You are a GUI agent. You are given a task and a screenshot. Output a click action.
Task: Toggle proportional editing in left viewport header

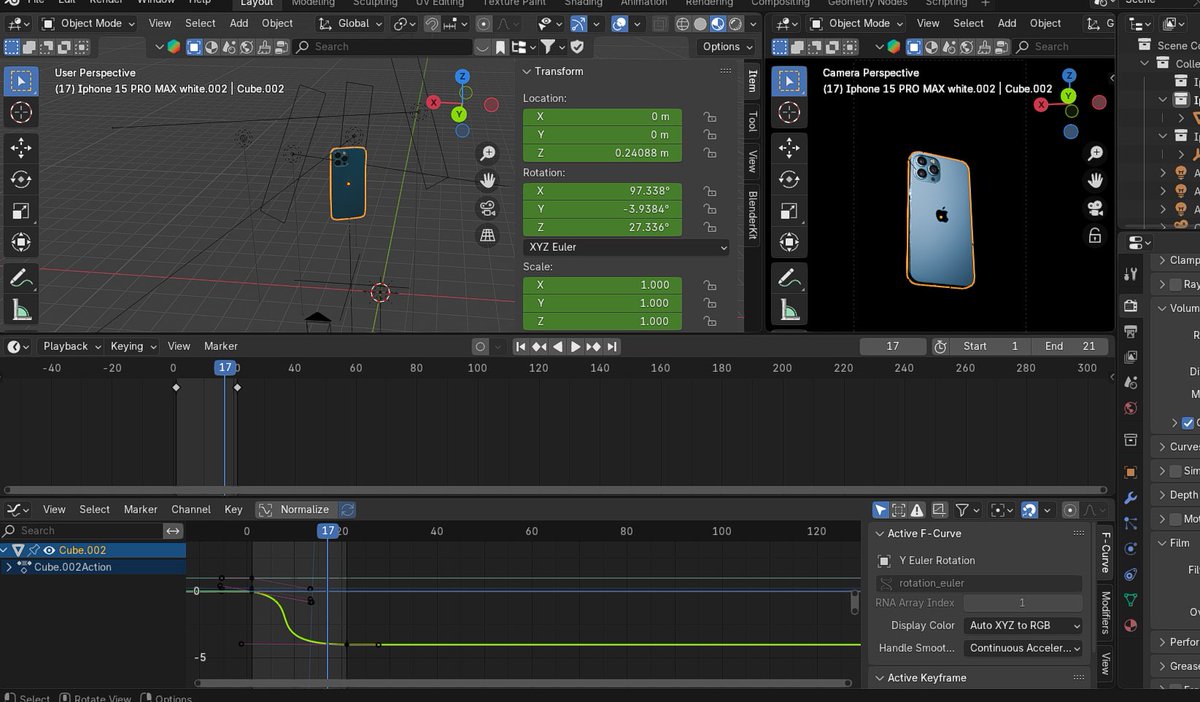[x=483, y=23]
